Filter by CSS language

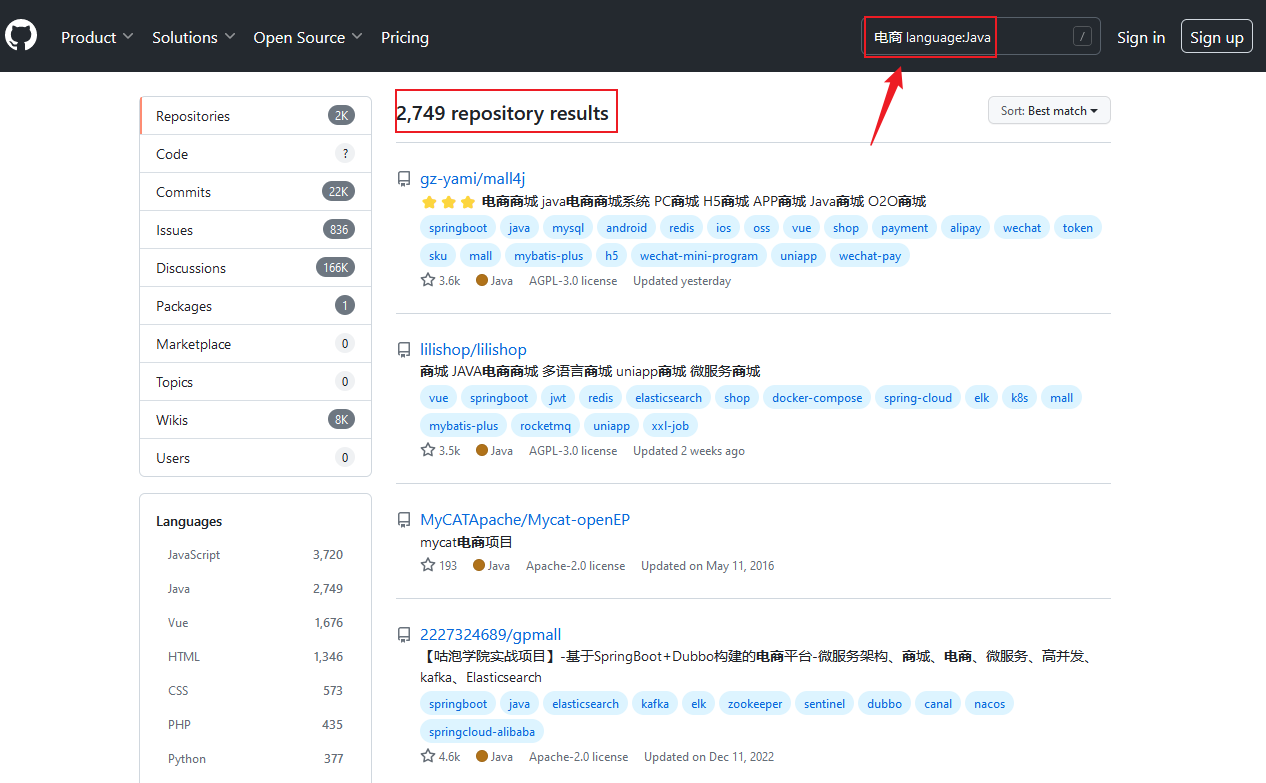(255, 691)
